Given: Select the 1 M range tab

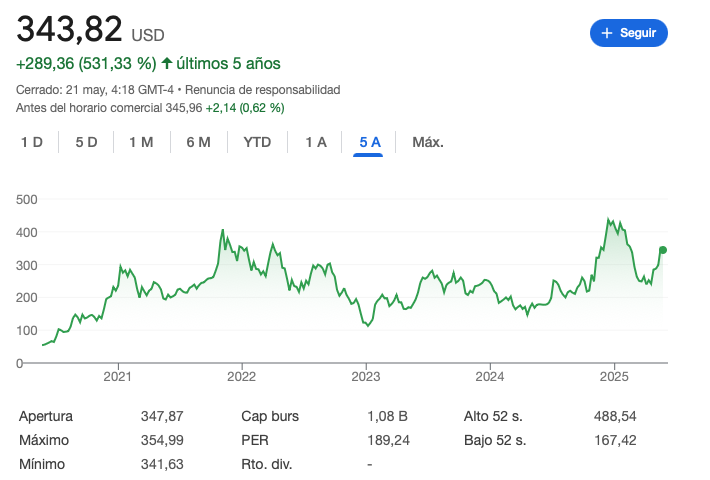Looking at the screenshot, I should coord(141,142).
